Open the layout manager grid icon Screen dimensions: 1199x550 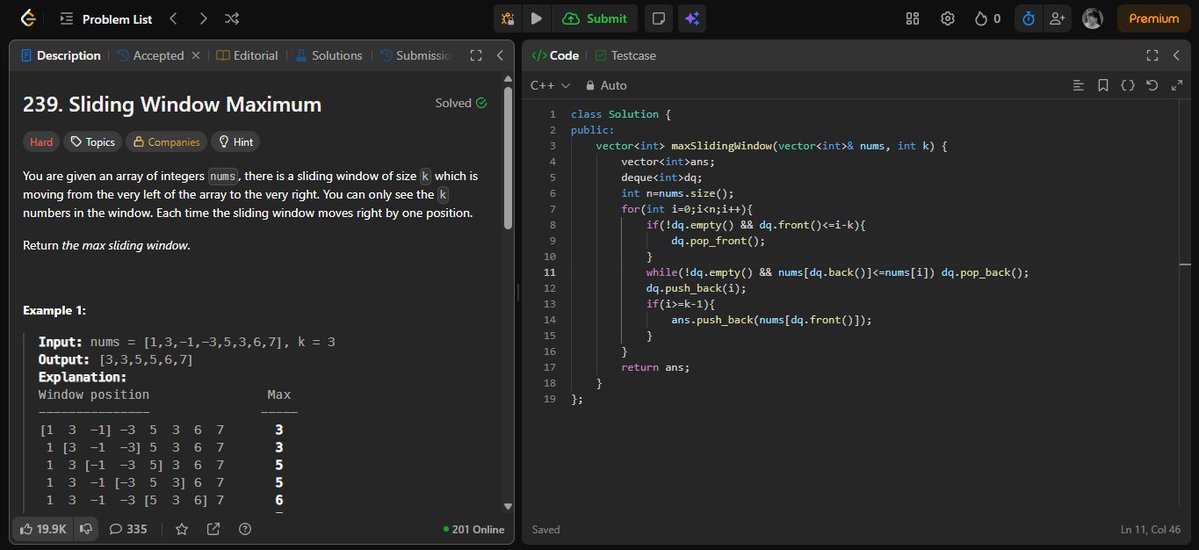point(912,18)
